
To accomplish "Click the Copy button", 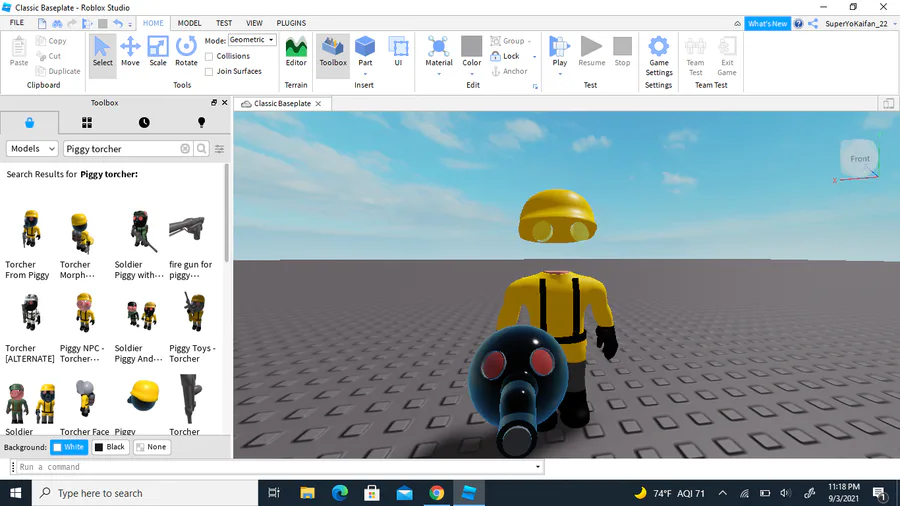I will pos(51,41).
